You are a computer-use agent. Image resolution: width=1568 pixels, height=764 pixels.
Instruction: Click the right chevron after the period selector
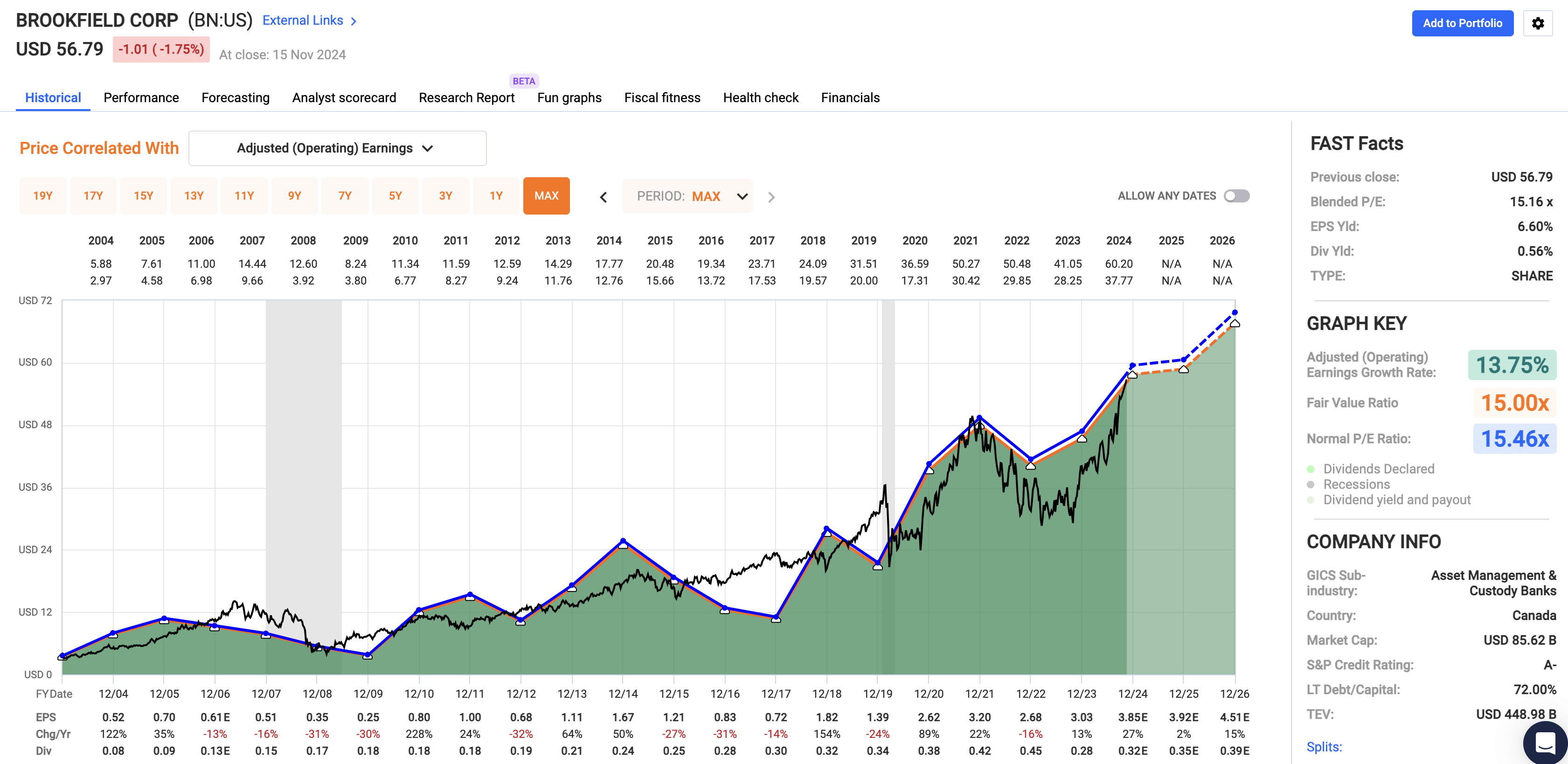click(x=771, y=197)
